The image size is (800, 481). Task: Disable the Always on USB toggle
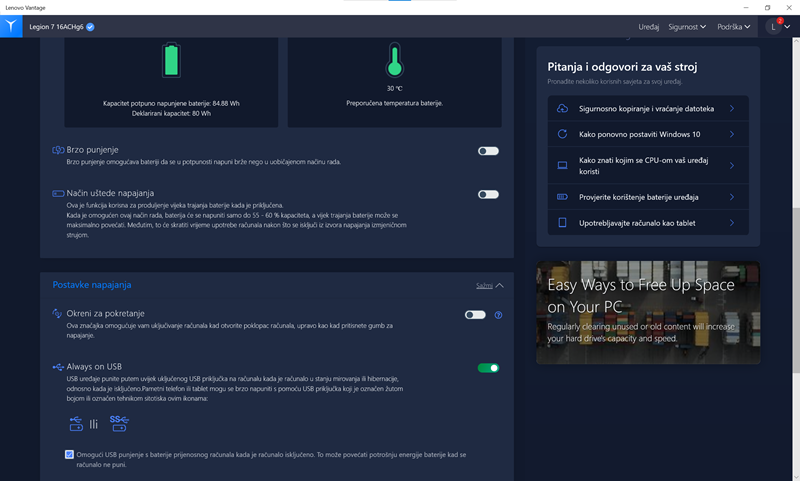[x=488, y=368]
